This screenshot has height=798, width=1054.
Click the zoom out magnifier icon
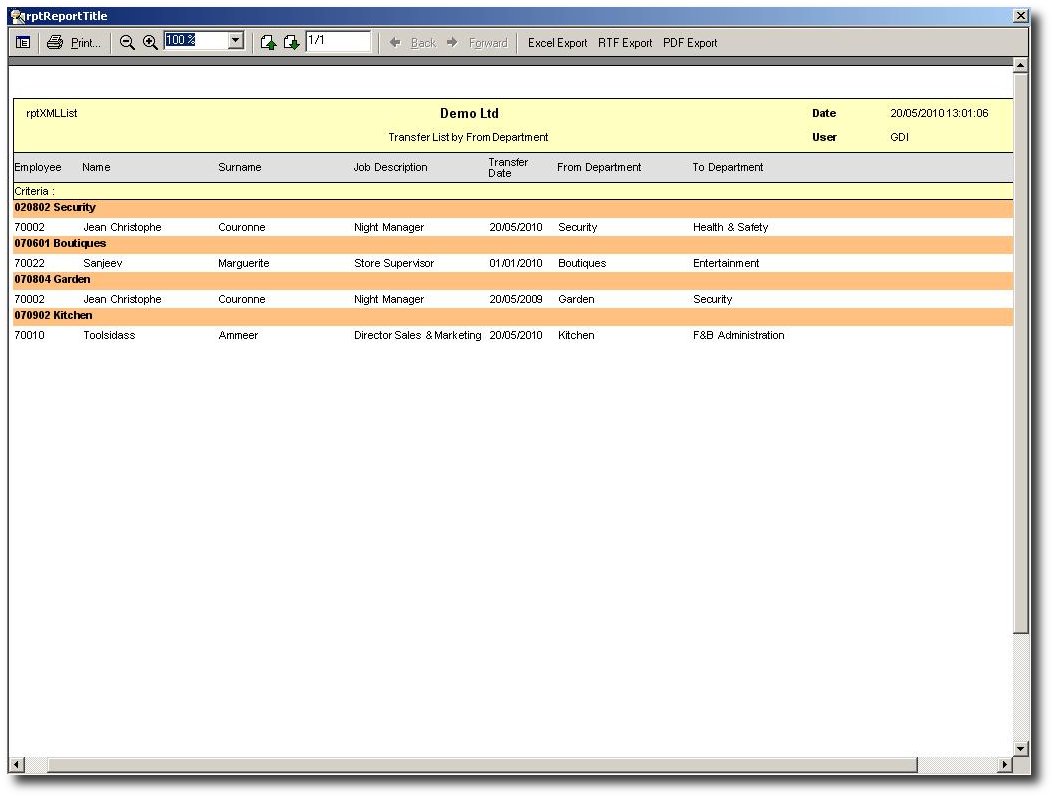point(127,43)
